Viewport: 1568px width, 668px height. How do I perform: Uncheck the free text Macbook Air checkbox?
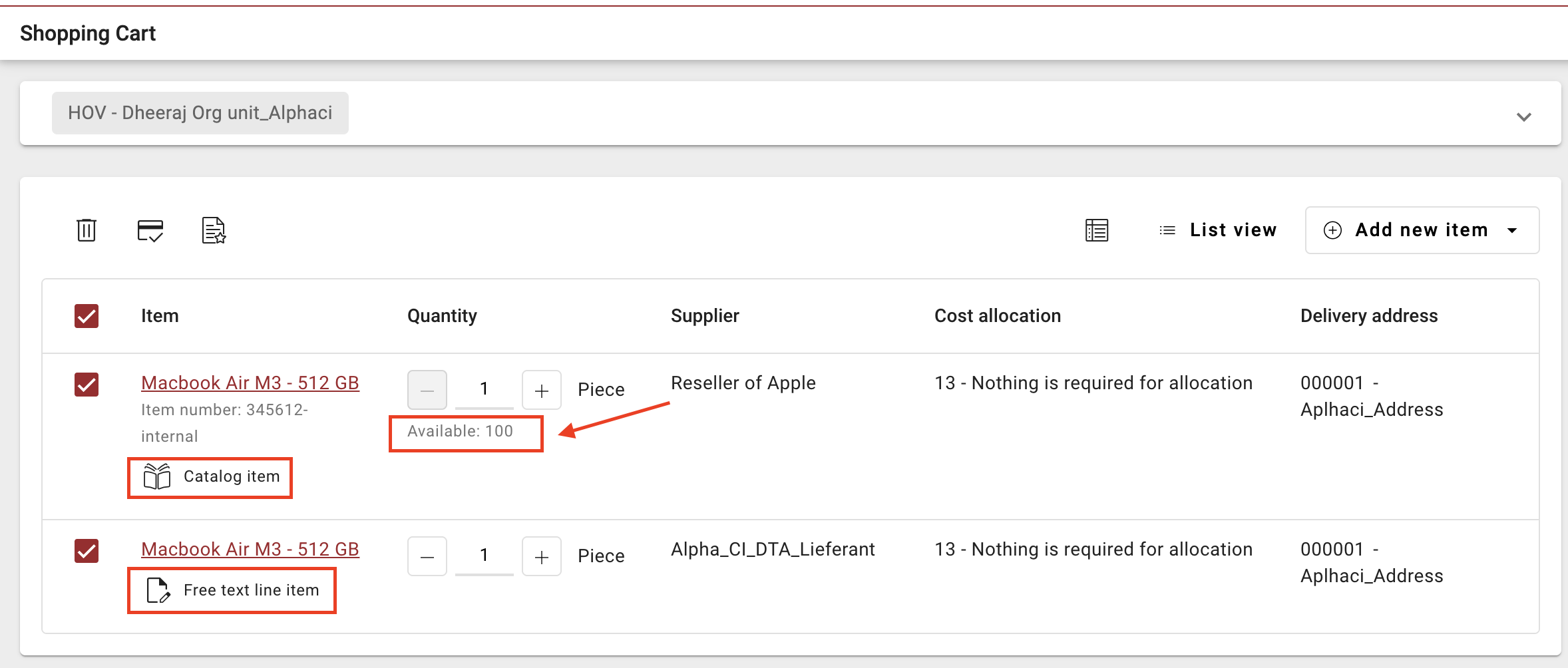click(x=87, y=551)
